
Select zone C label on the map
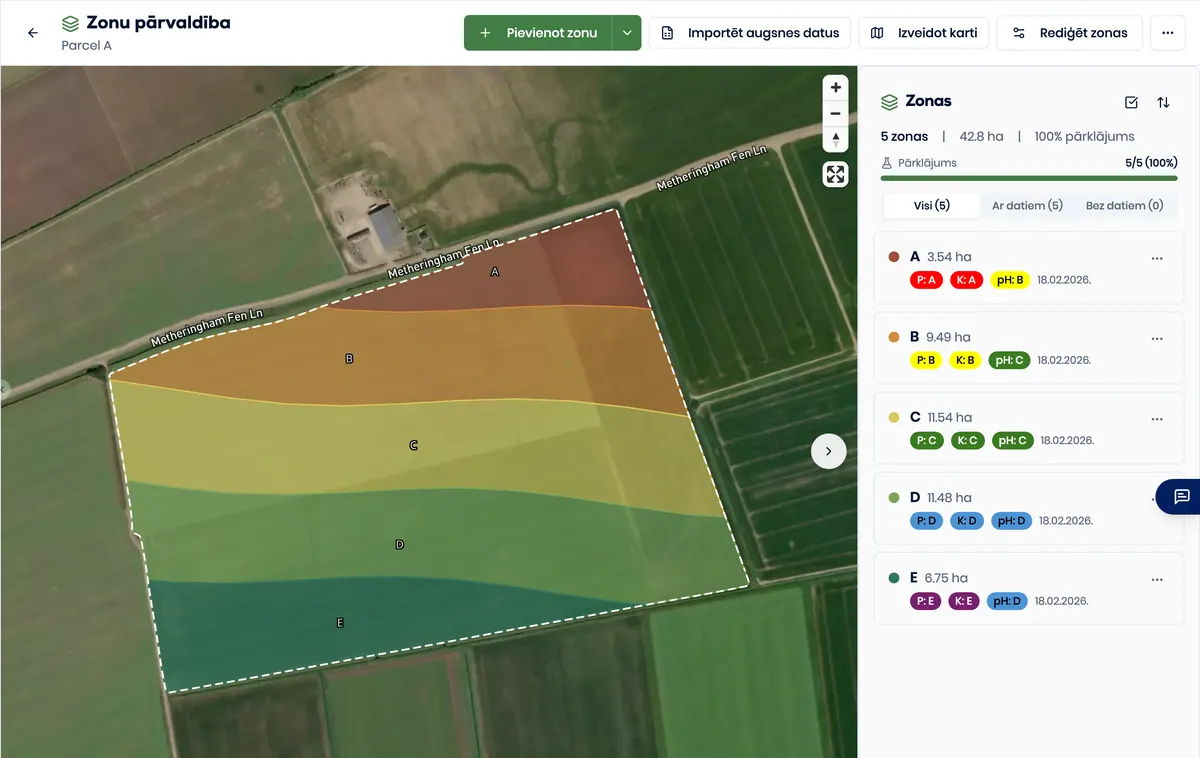pos(413,445)
